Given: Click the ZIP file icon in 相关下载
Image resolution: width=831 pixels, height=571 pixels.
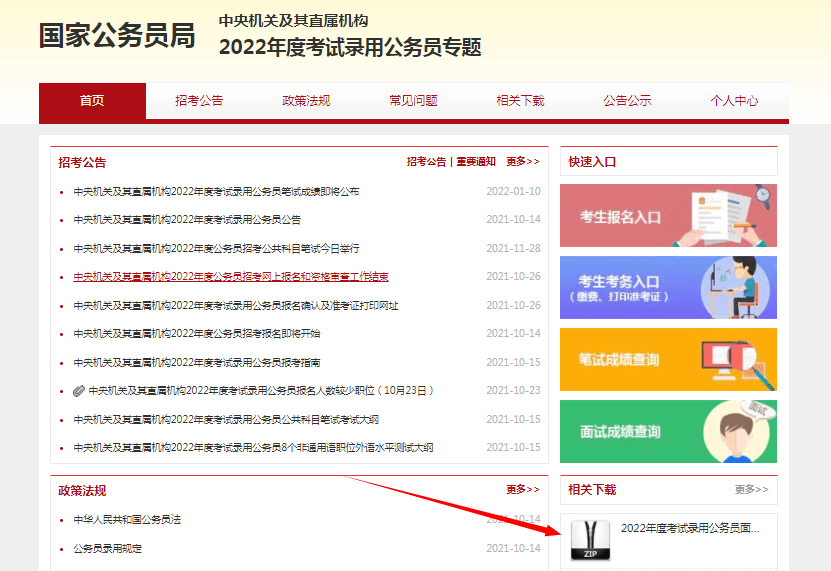Looking at the screenshot, I should (590, 540).
